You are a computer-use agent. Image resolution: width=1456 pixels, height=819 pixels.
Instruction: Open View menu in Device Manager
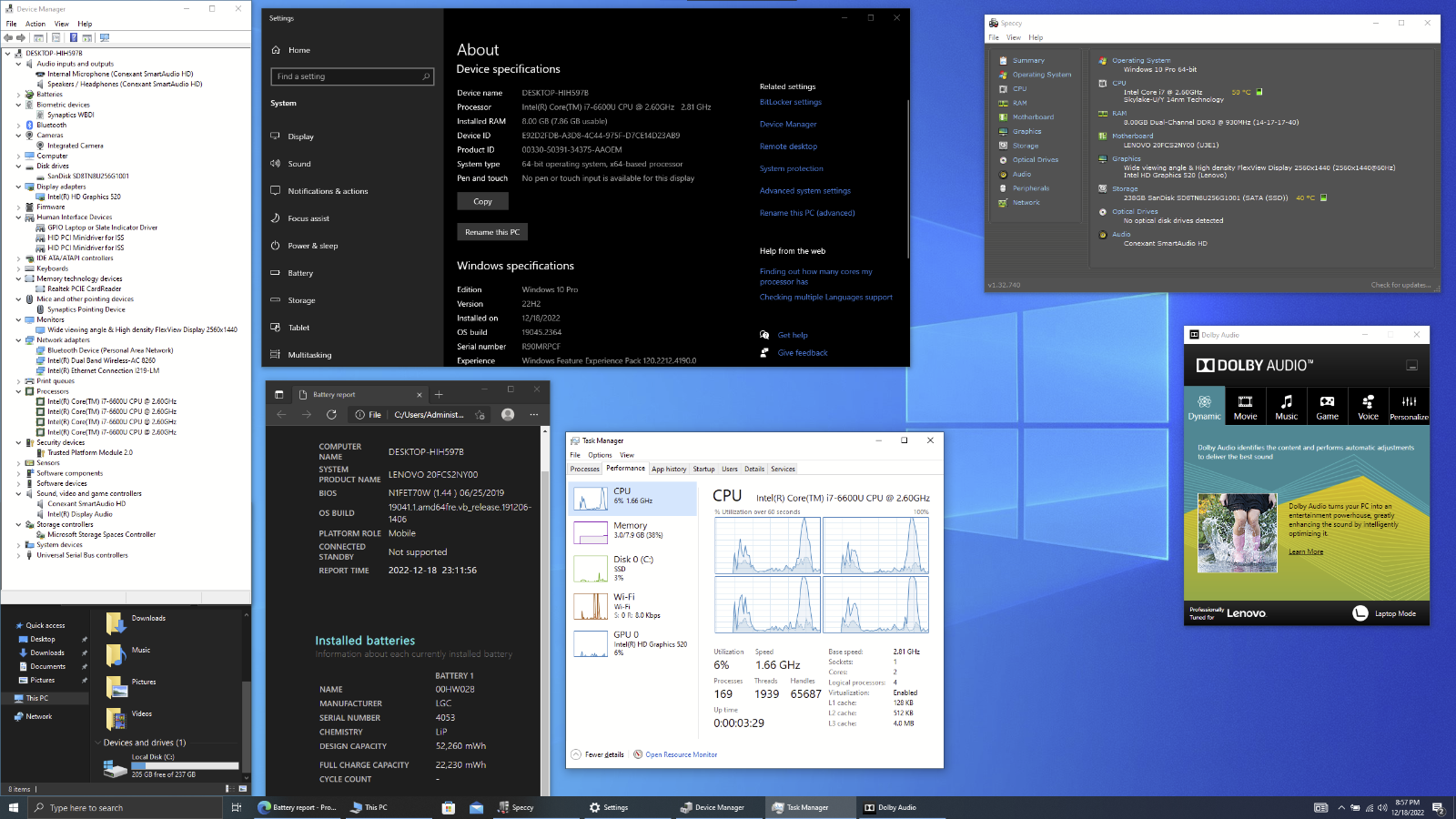[x=61, y=24]
